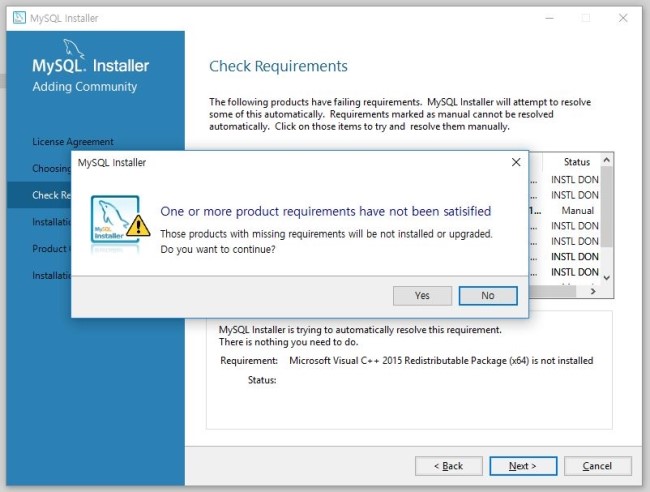This screenshot has height=492, width=650.
Task: Click the Status column header
Action: pos(577,162)
